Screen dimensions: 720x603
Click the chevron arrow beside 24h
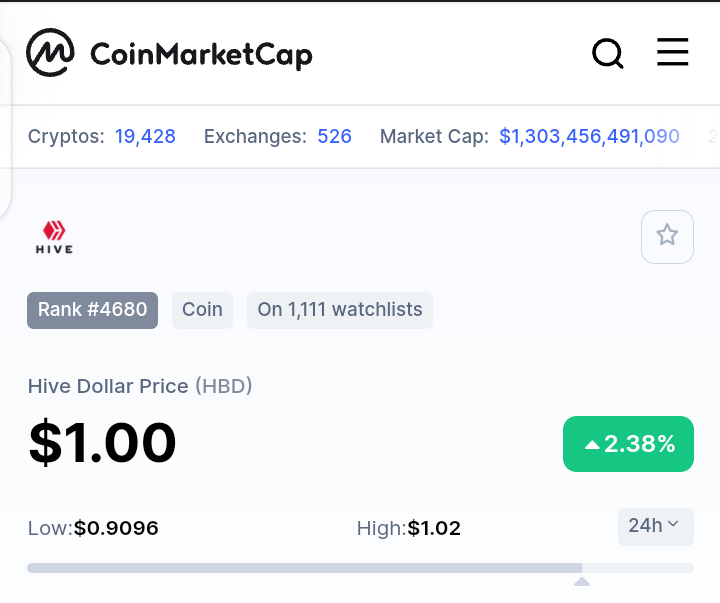coord(673,524)
